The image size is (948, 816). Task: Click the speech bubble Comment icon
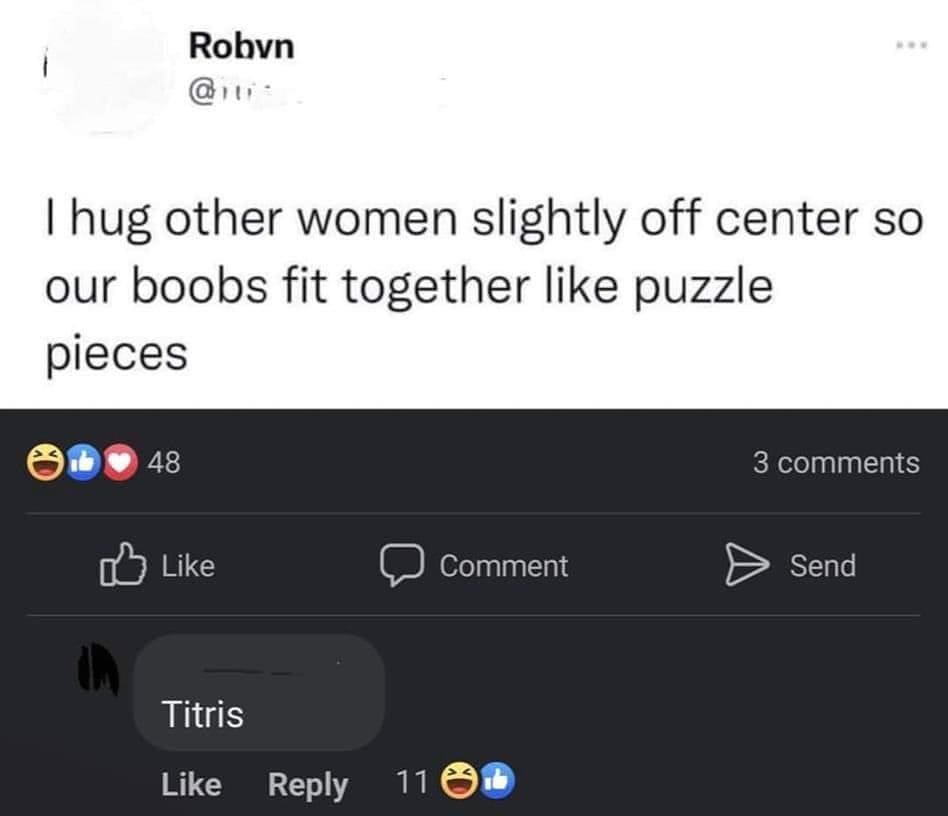[x=400, y=565]
